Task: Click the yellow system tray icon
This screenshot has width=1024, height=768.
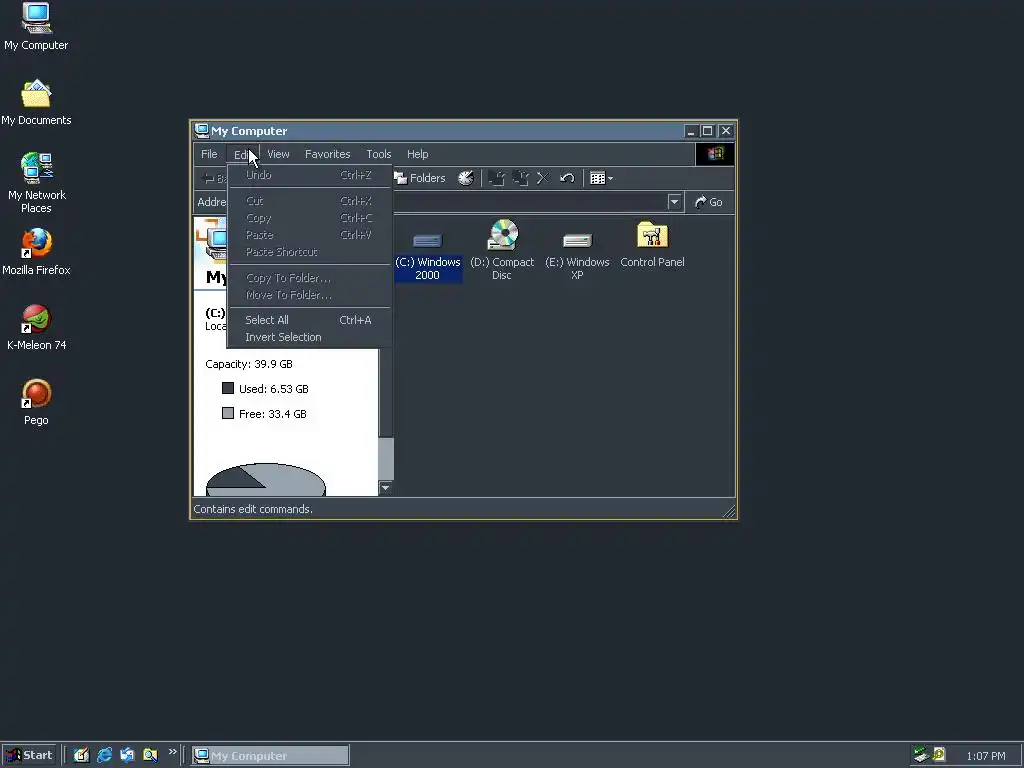Action: point(938,755)
